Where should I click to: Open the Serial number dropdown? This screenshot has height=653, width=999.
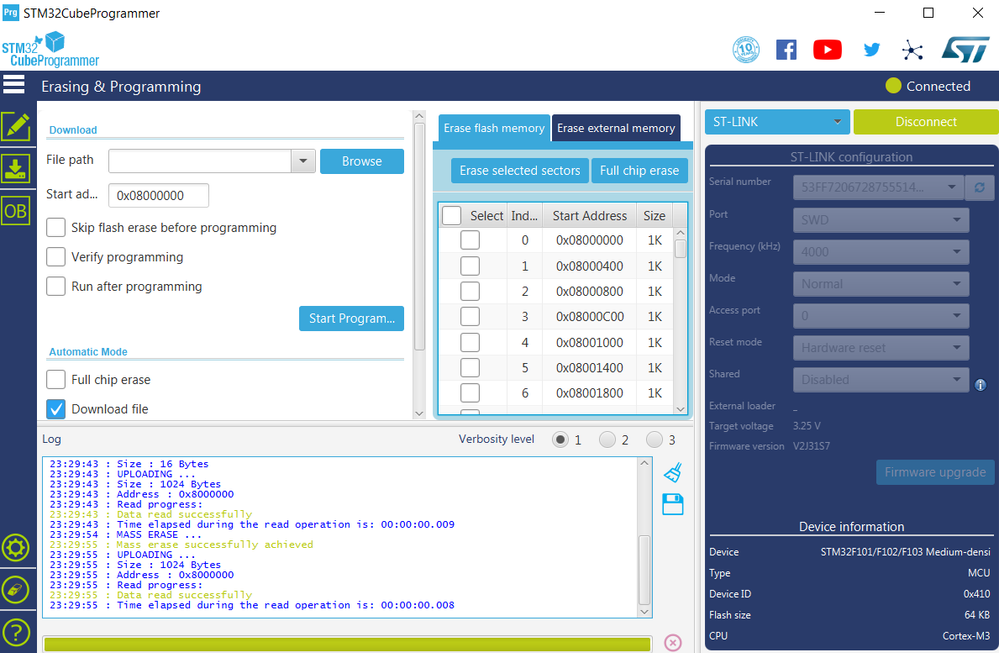click(877, 187)
